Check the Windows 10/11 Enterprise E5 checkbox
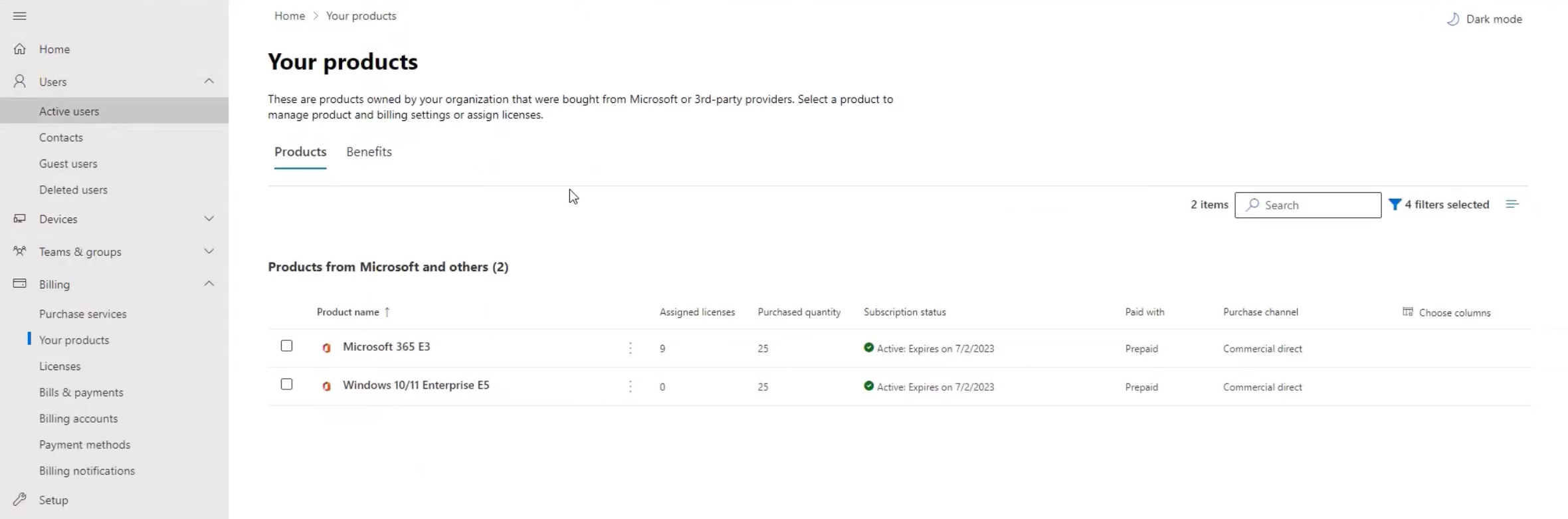The width and height of the screenshot is (1568, 519). pyautogui.click(x=286, y=384)
